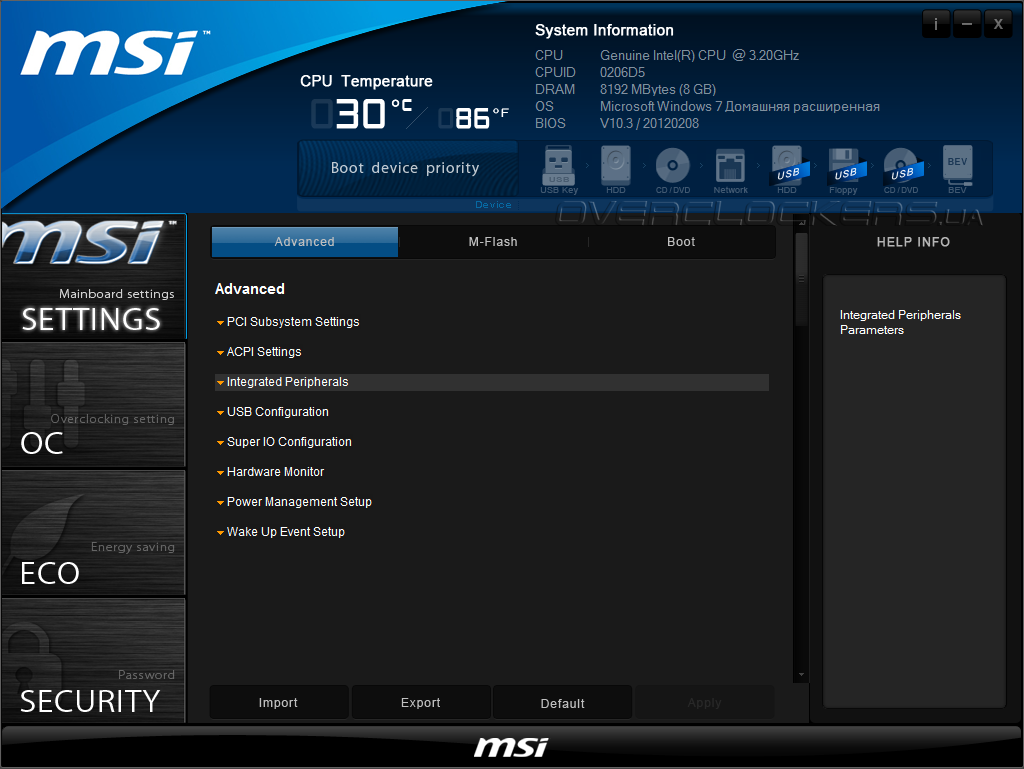Click the Export button
The height and width of the screenshot is (769, 1024).
pyautogui.click(x=421, y=702)
